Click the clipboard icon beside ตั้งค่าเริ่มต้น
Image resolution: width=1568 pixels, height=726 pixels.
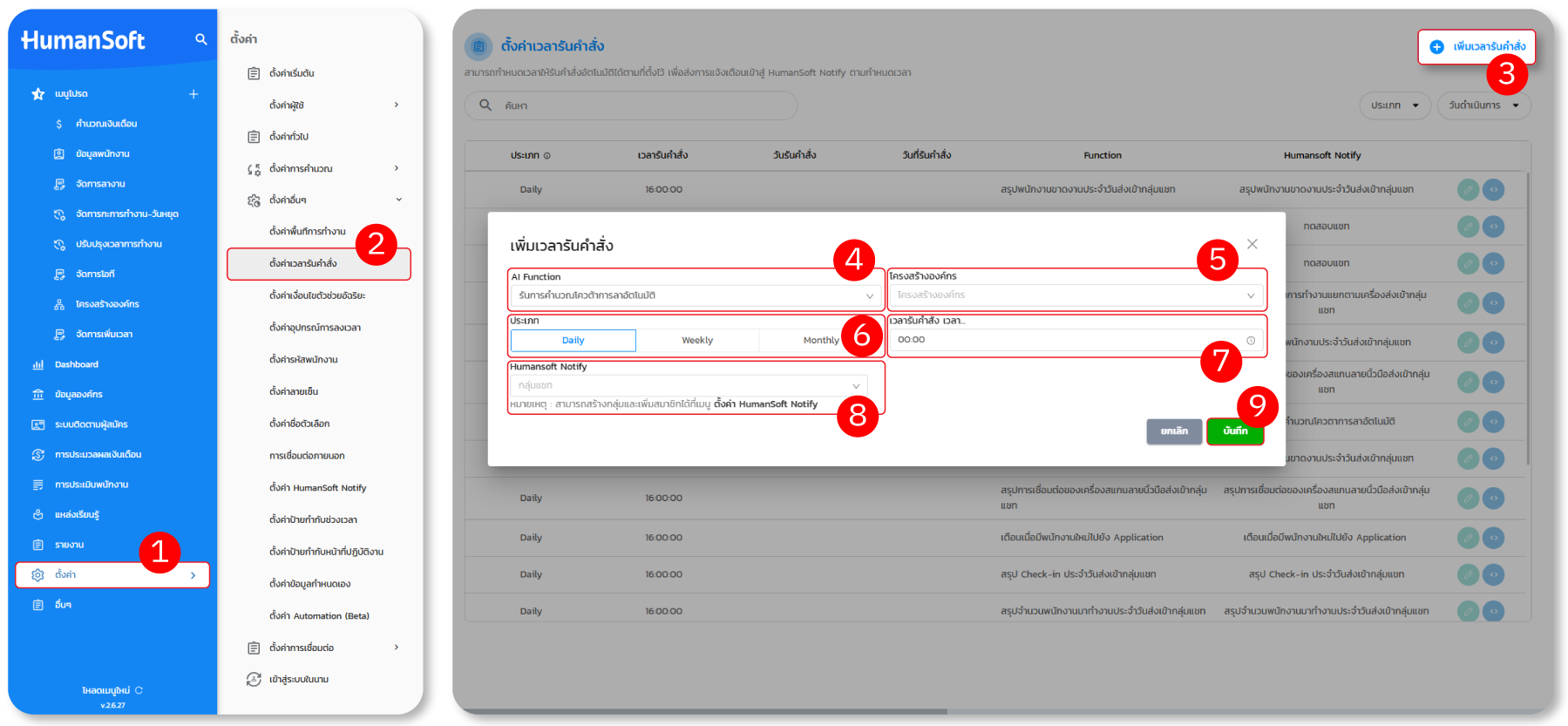click(254, 73)
